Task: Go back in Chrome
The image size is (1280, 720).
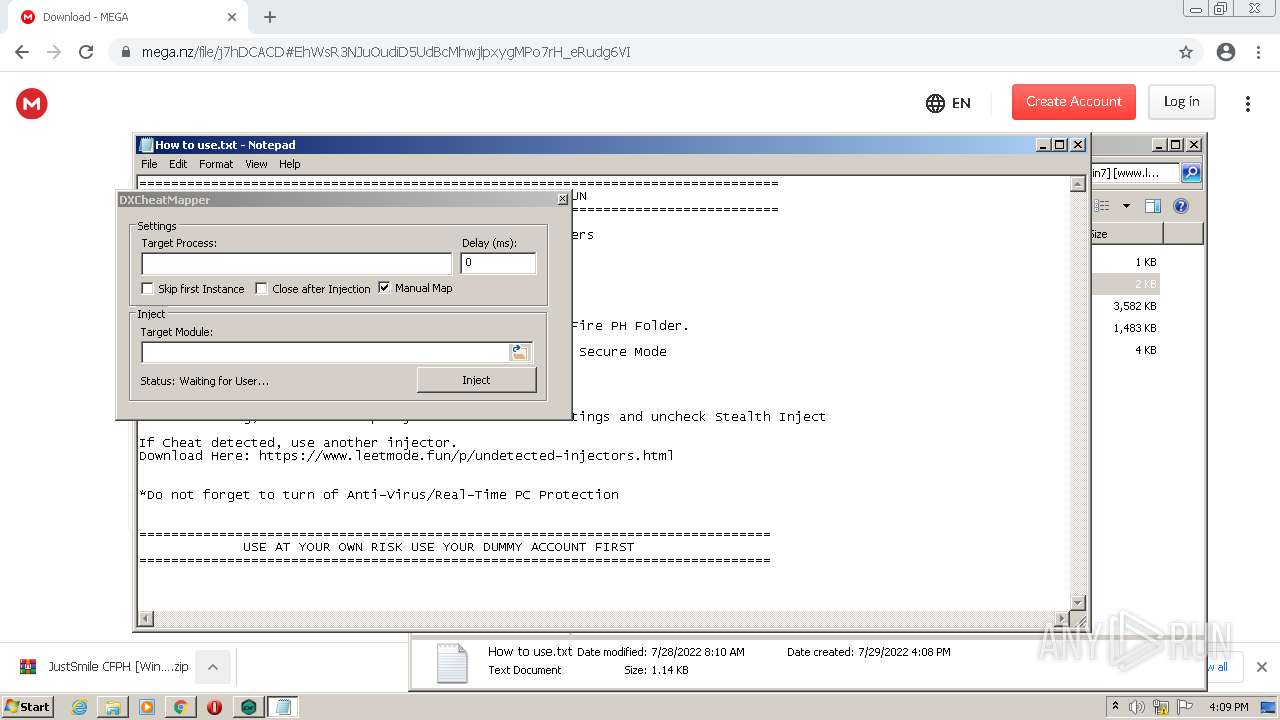Action: 22,52
